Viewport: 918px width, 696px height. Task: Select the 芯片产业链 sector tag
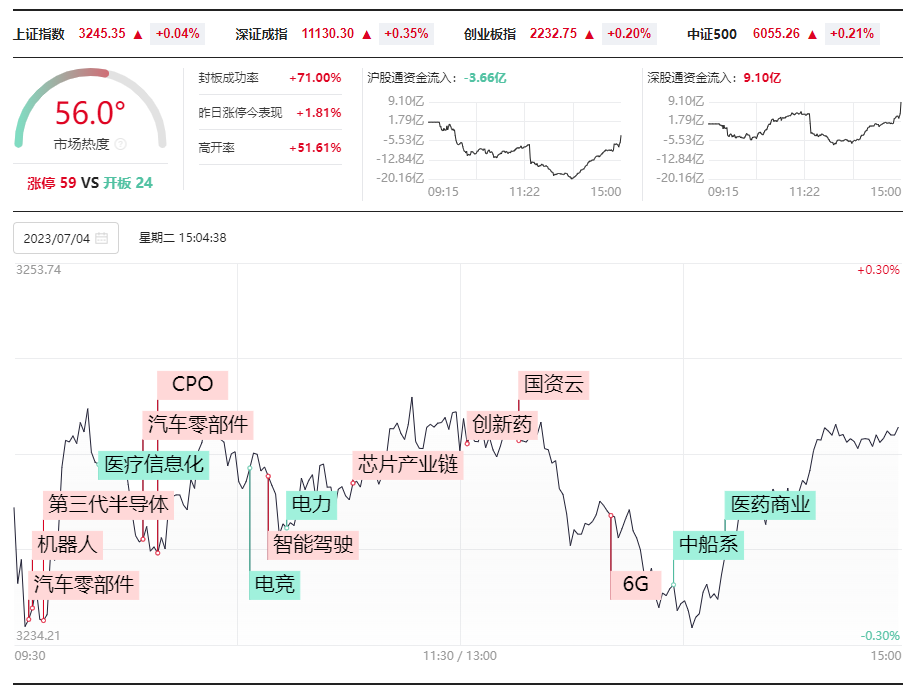click(x=408, y=465)
